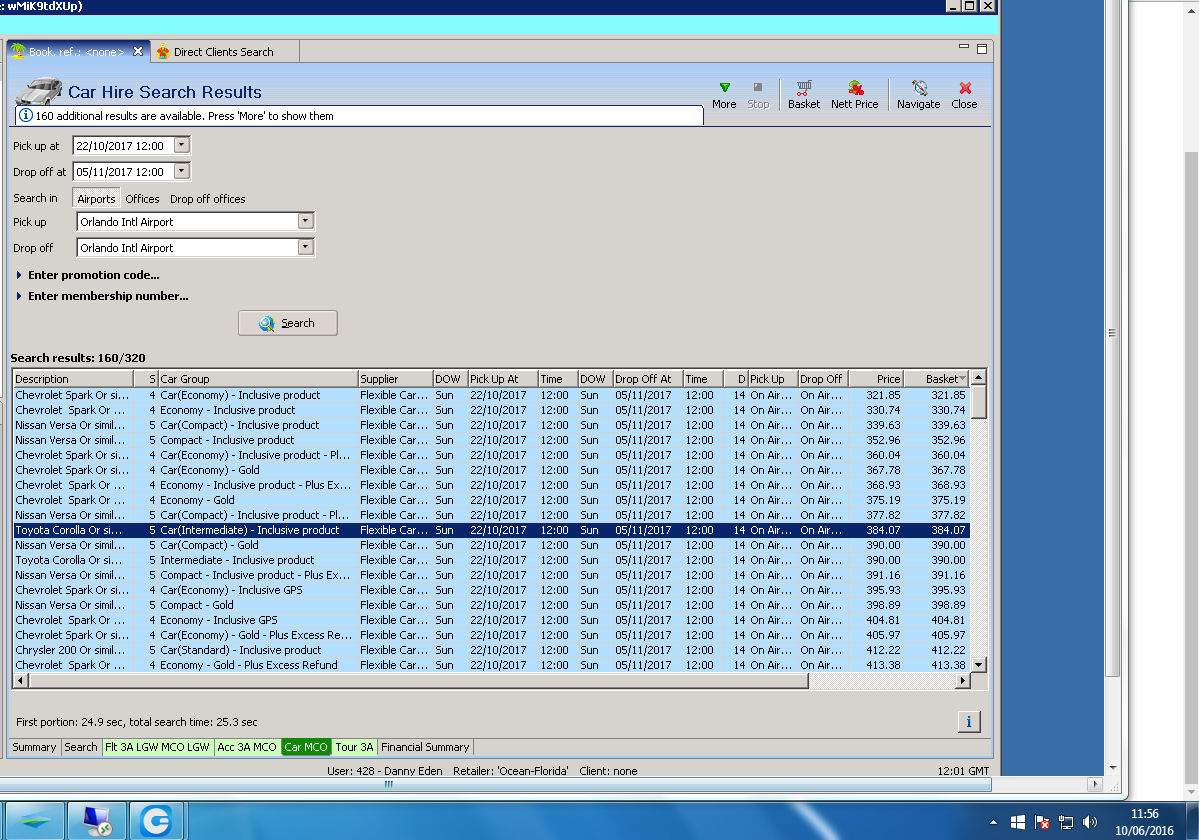Open Drop off at date dropdown
This screenshot has height=840, width=1199.
181,171
